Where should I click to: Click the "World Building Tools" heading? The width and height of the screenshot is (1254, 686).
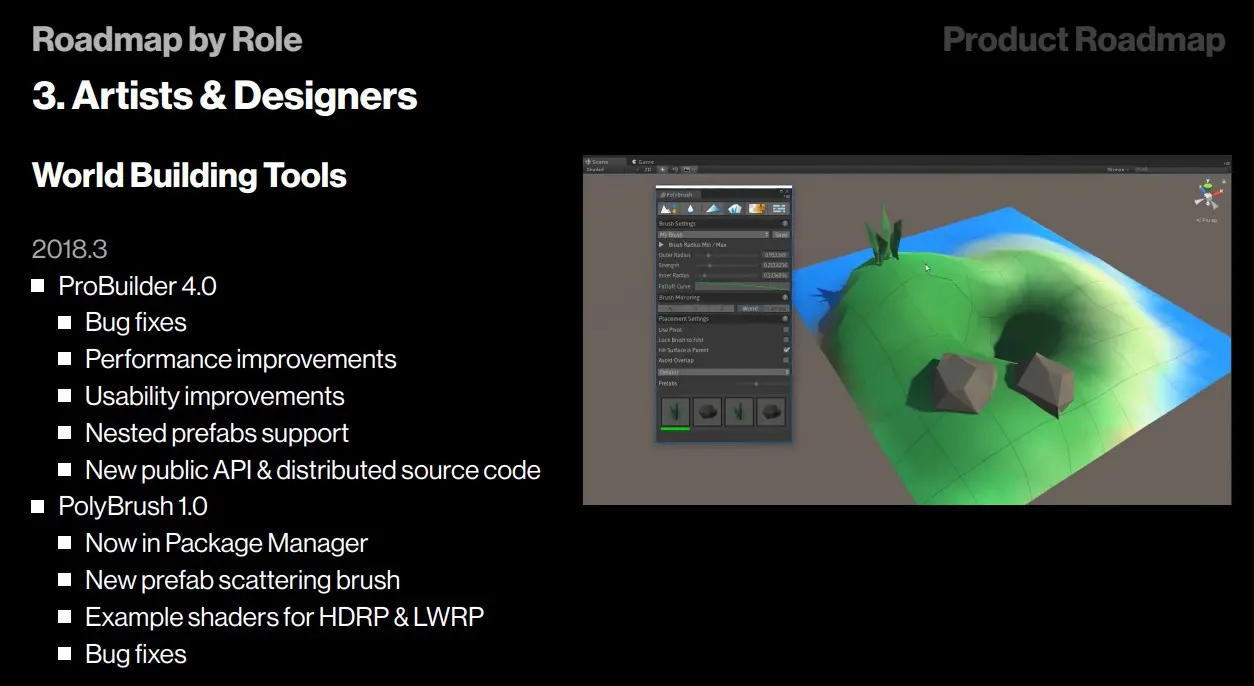(x=189, y=176)
